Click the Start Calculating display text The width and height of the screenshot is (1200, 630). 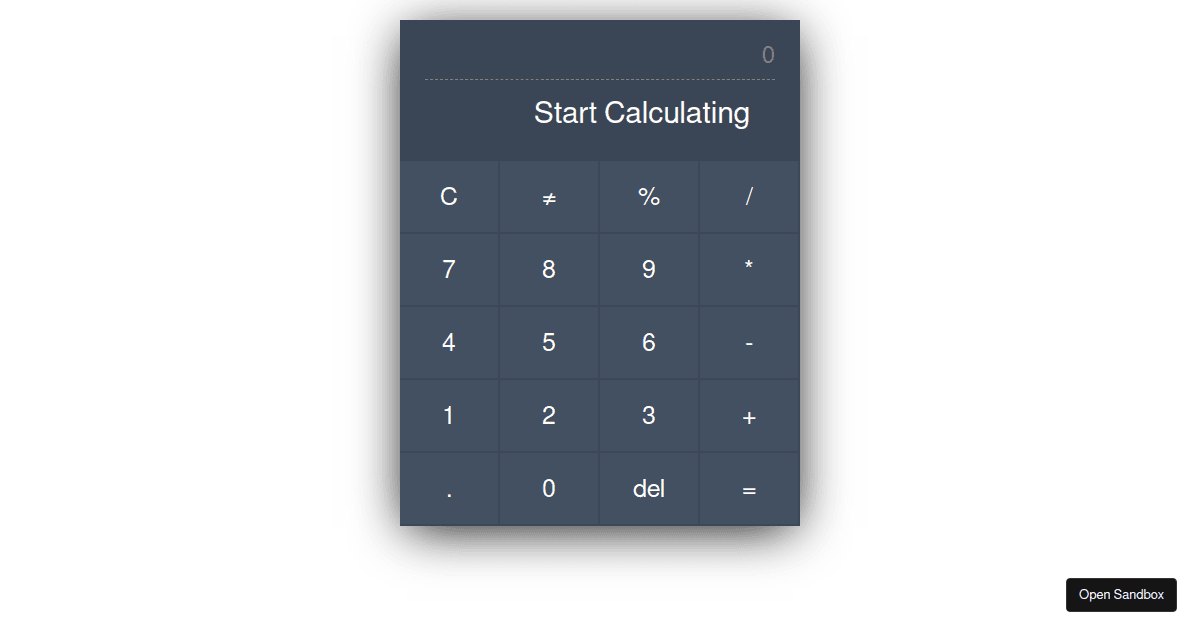(642, 112)
